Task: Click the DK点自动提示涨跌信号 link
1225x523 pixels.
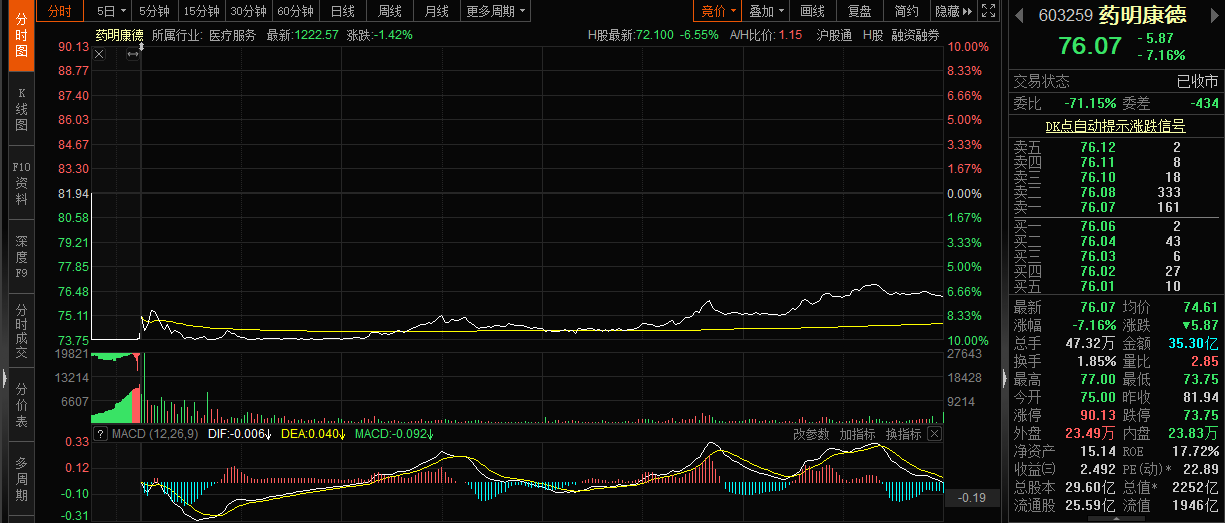Action: [x=1115, y=126]
